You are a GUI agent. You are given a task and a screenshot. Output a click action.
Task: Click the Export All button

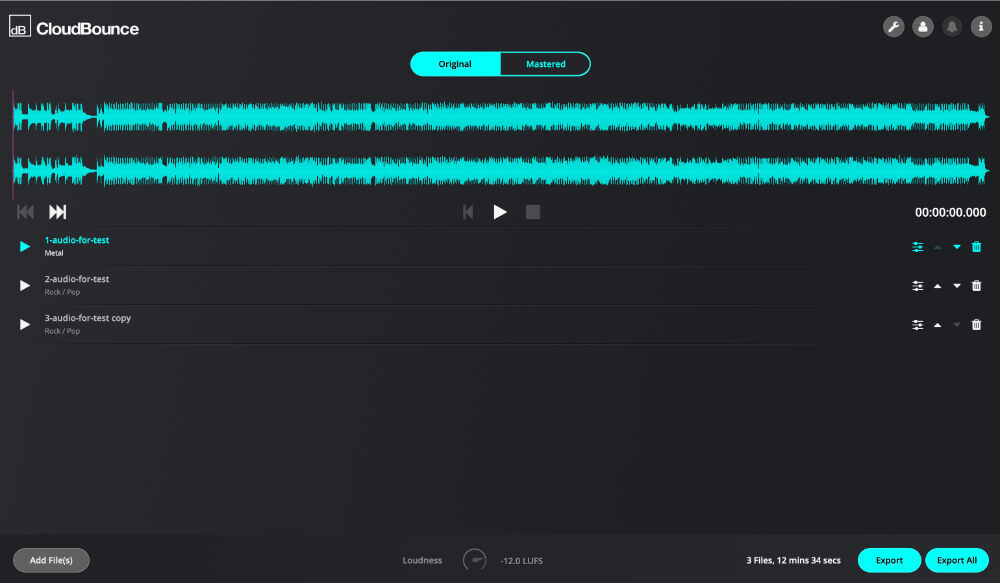pos(957,560)
